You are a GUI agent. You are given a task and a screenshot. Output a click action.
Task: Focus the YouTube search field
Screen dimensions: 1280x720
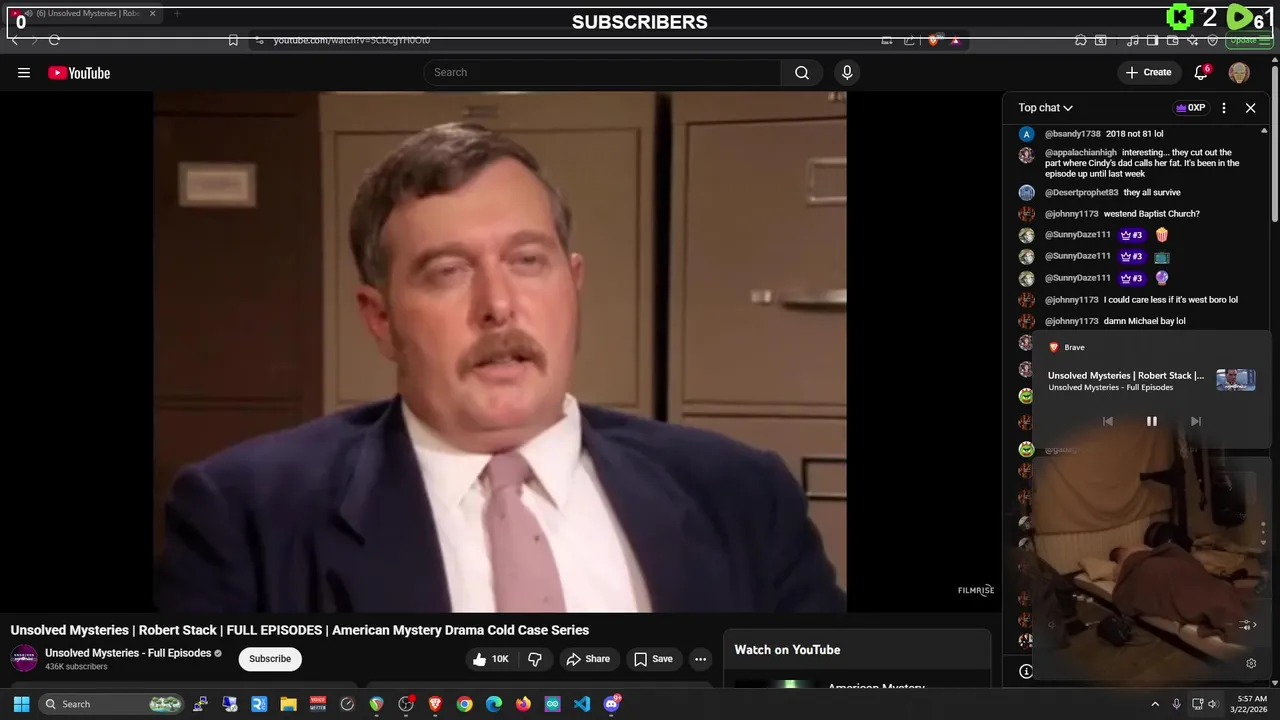coord(603,72)
